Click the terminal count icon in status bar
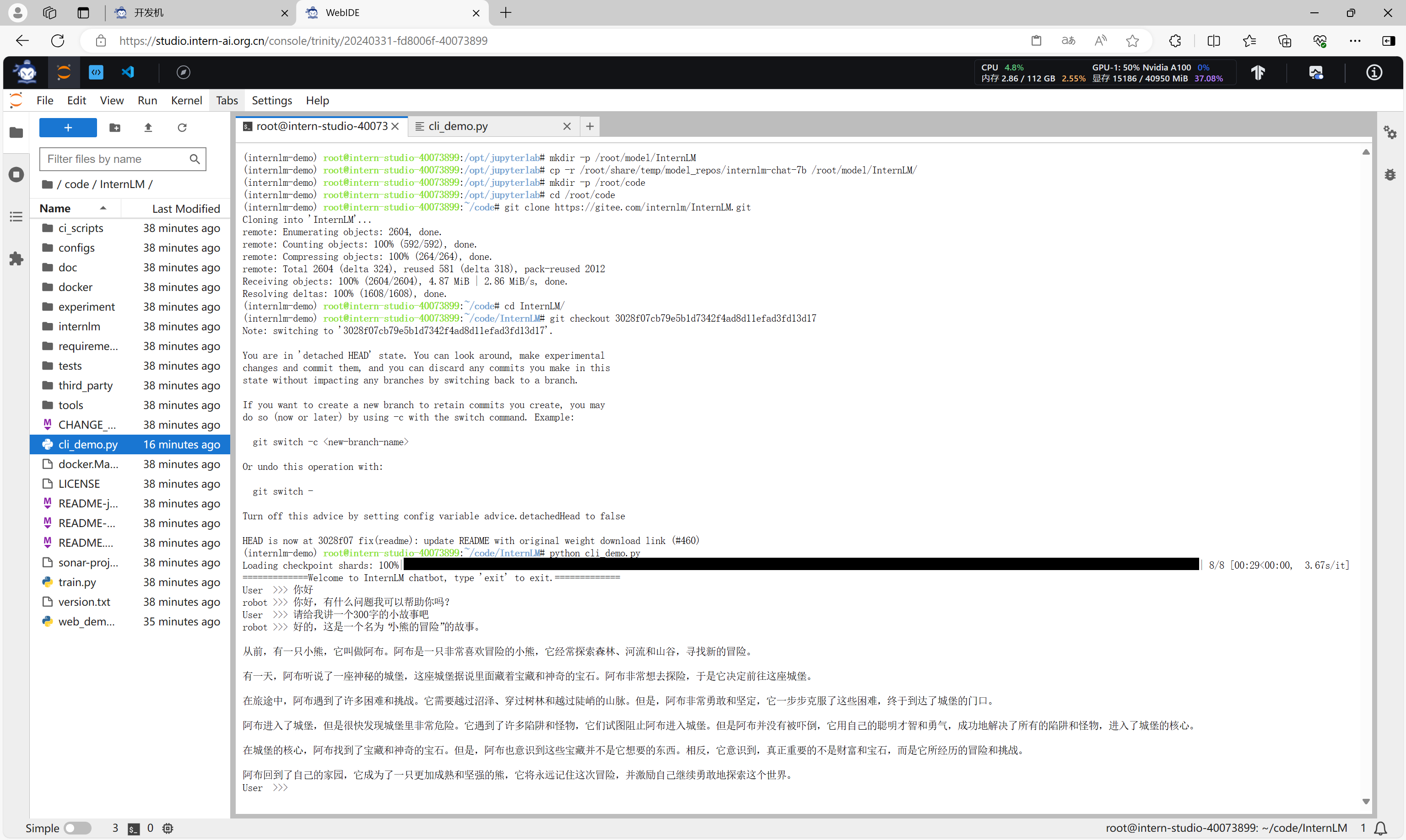The height and width of the screenshot is (840, 1406). [134, 829]
